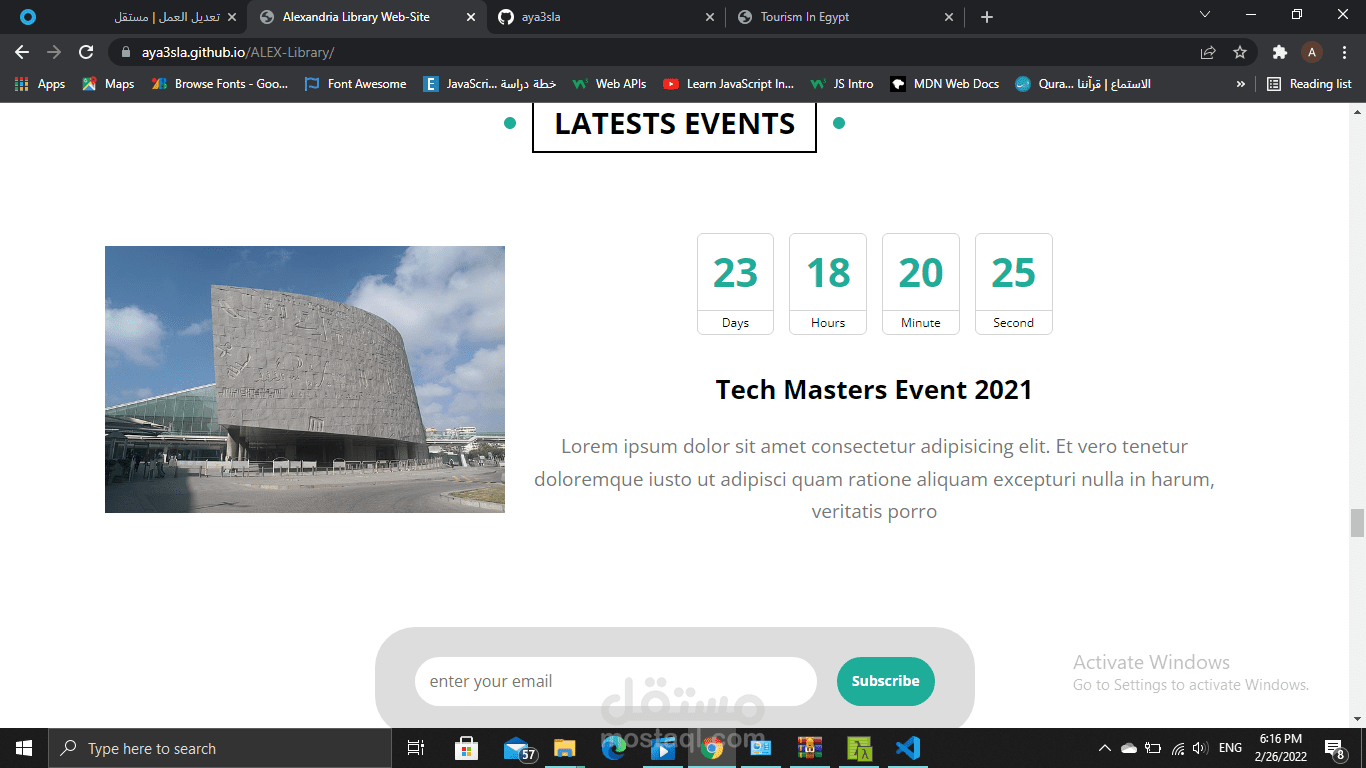Open the Chrome profile avatar A
This screenshot has width=1366, height=768.
1312,52
